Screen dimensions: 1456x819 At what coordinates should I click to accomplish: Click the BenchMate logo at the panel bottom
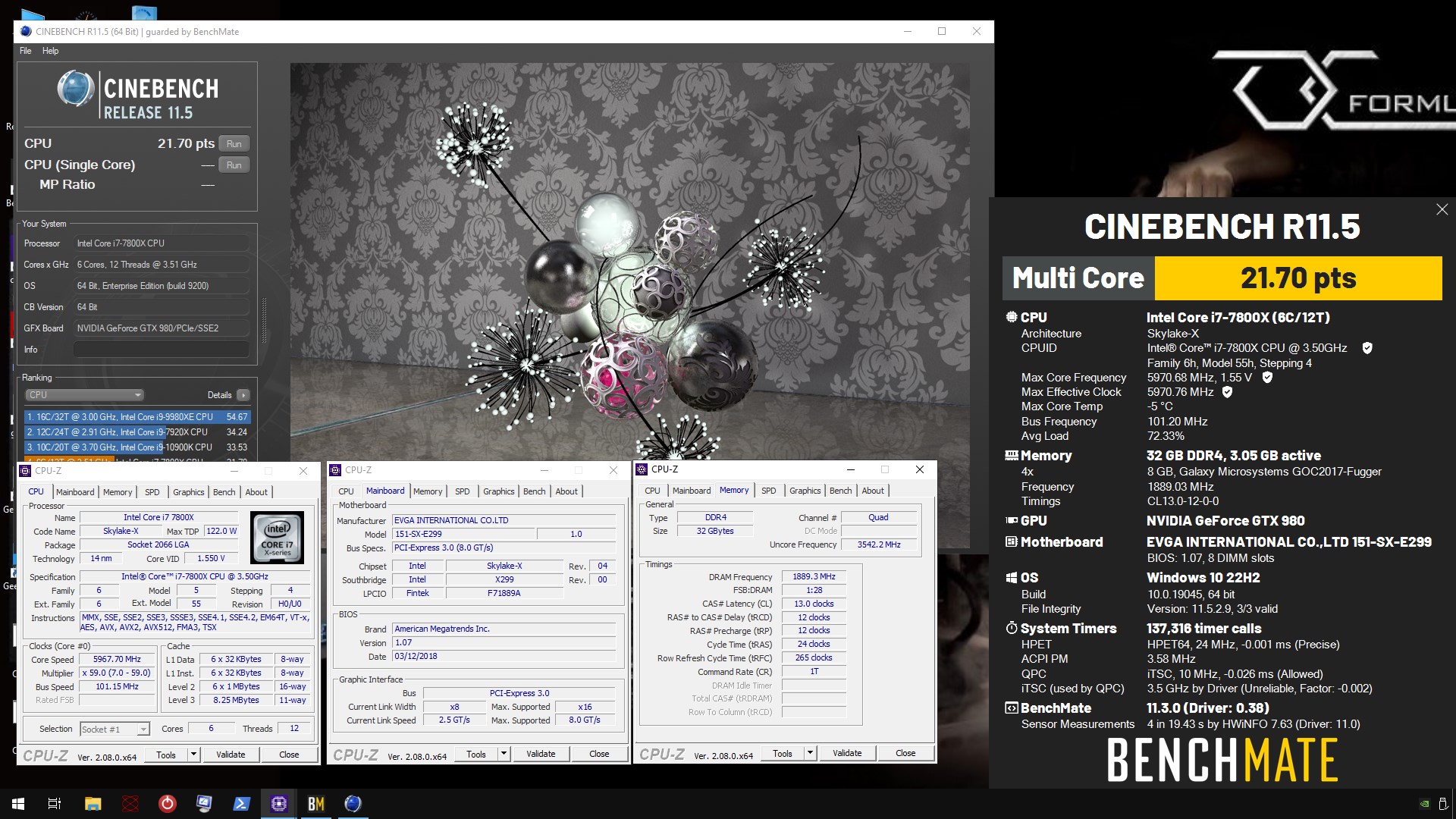[1222, 761]
